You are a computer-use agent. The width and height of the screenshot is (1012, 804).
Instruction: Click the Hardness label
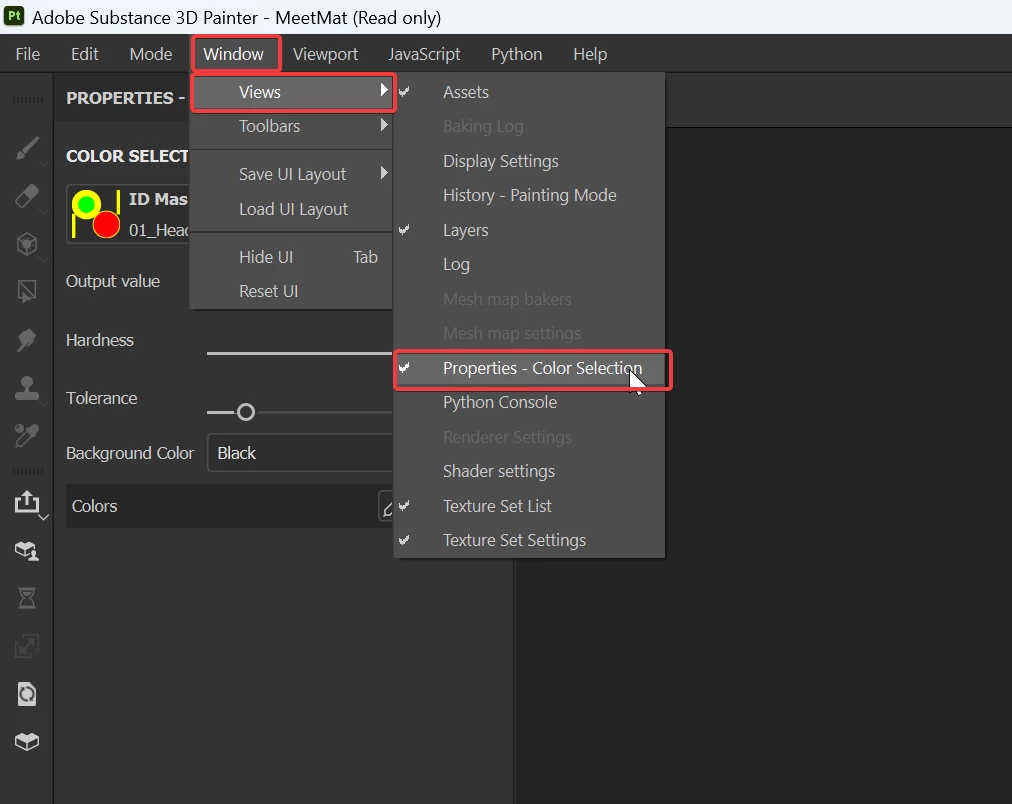coord(99,340)
